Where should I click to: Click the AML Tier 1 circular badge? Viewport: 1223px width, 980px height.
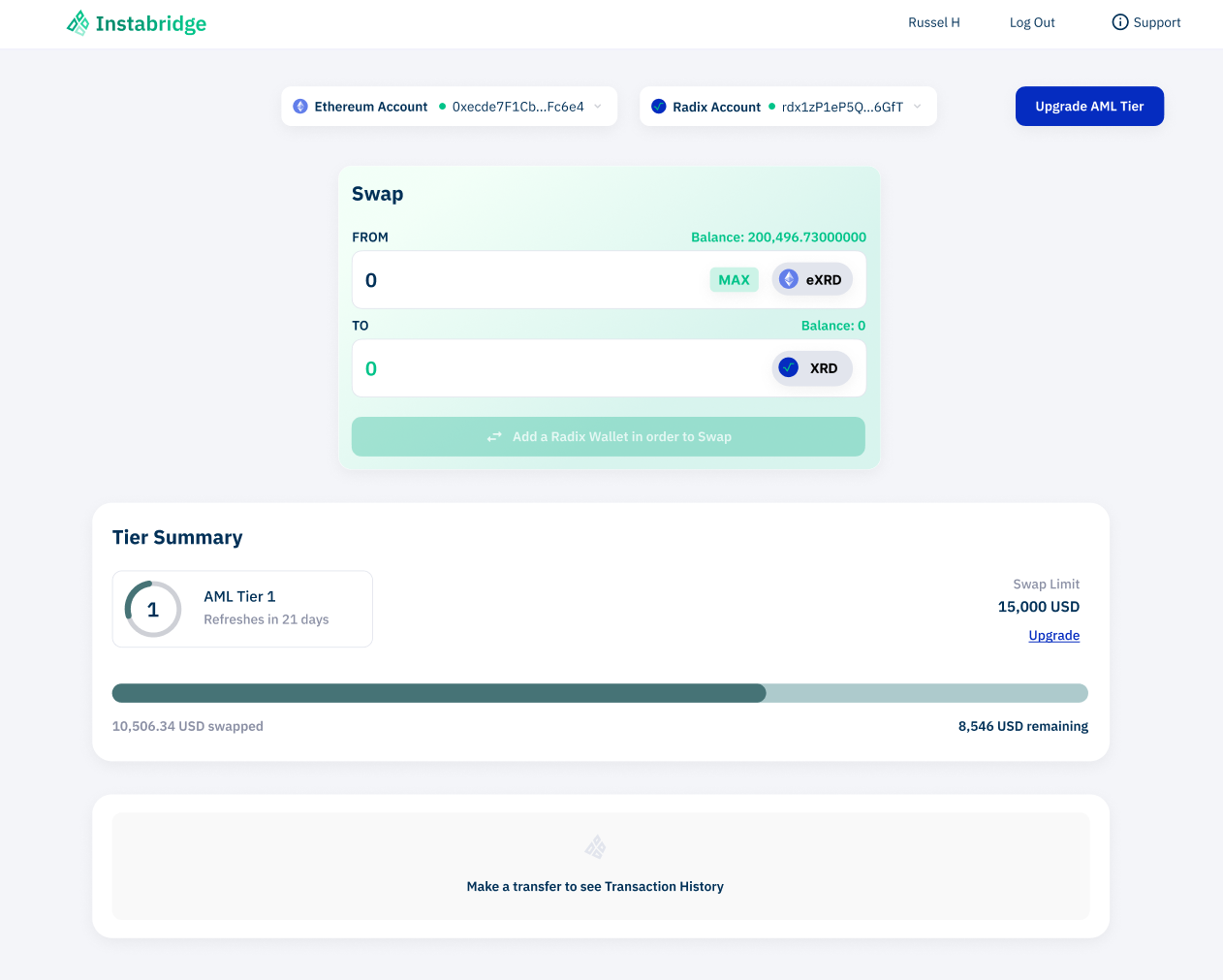pyautogui.click(x=153, y=609)
